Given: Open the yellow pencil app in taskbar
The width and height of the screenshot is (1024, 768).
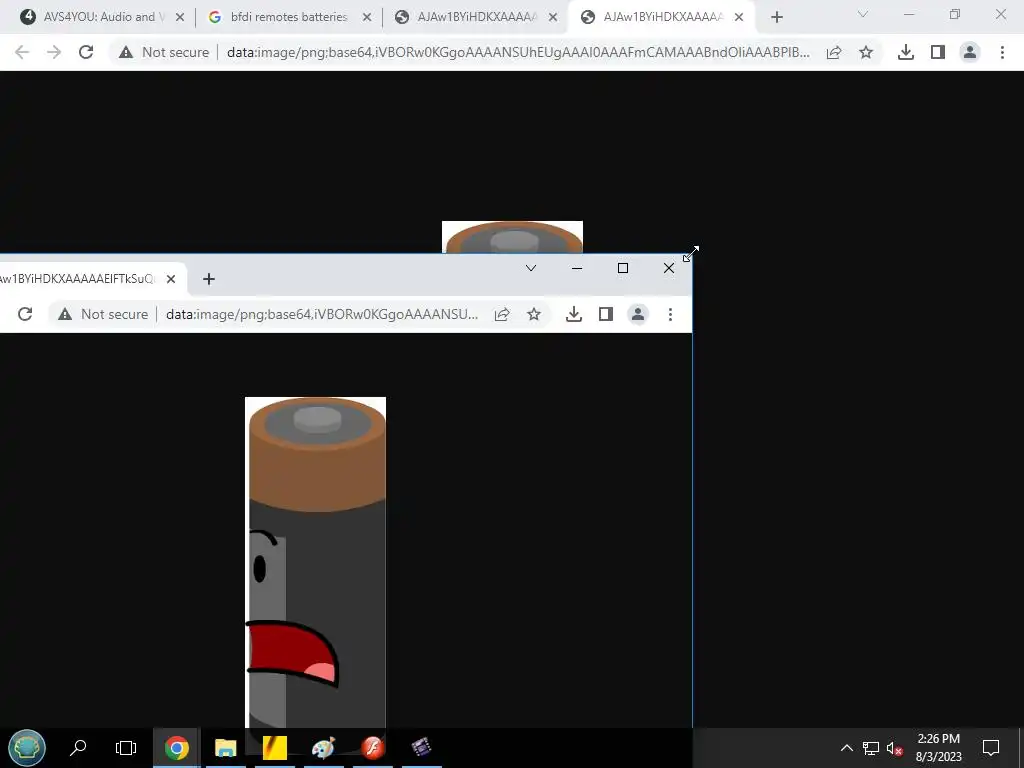Looking at the screenshot, I should coord(274,747).
